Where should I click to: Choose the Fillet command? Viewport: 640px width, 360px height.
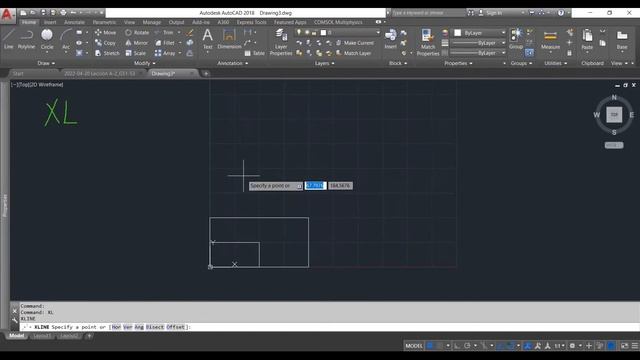(165, 43)
